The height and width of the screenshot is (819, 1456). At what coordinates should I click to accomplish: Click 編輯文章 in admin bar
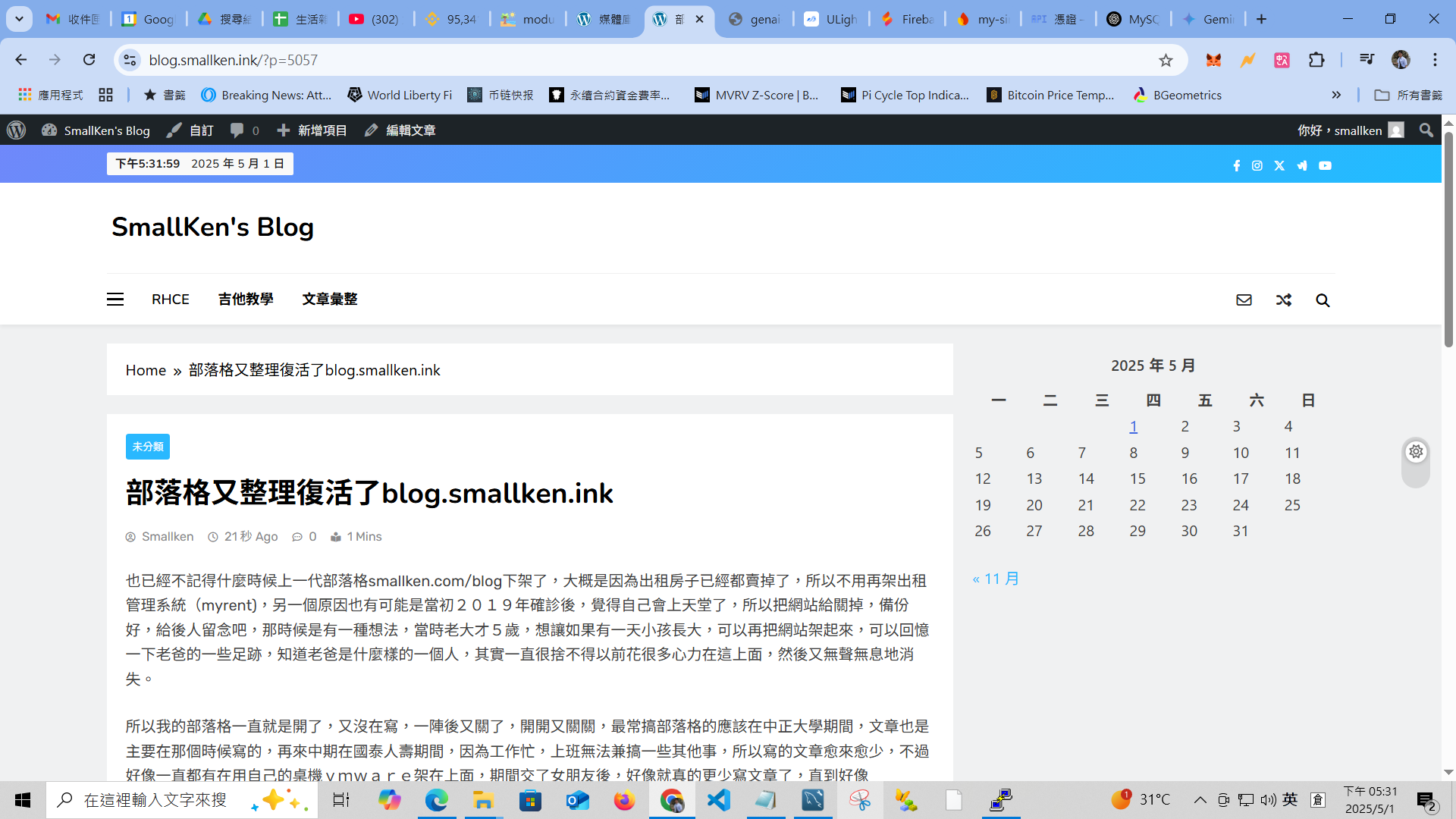click(400, 130)
